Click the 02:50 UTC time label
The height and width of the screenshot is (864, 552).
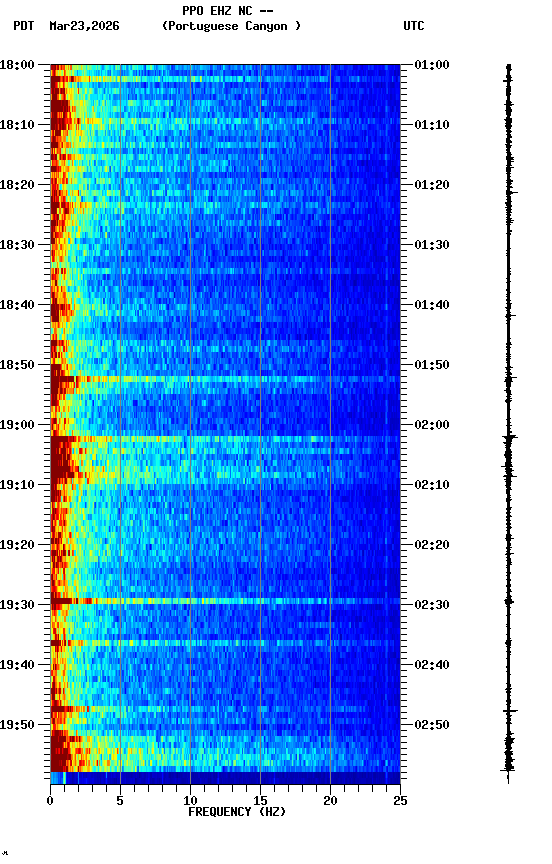432,725
